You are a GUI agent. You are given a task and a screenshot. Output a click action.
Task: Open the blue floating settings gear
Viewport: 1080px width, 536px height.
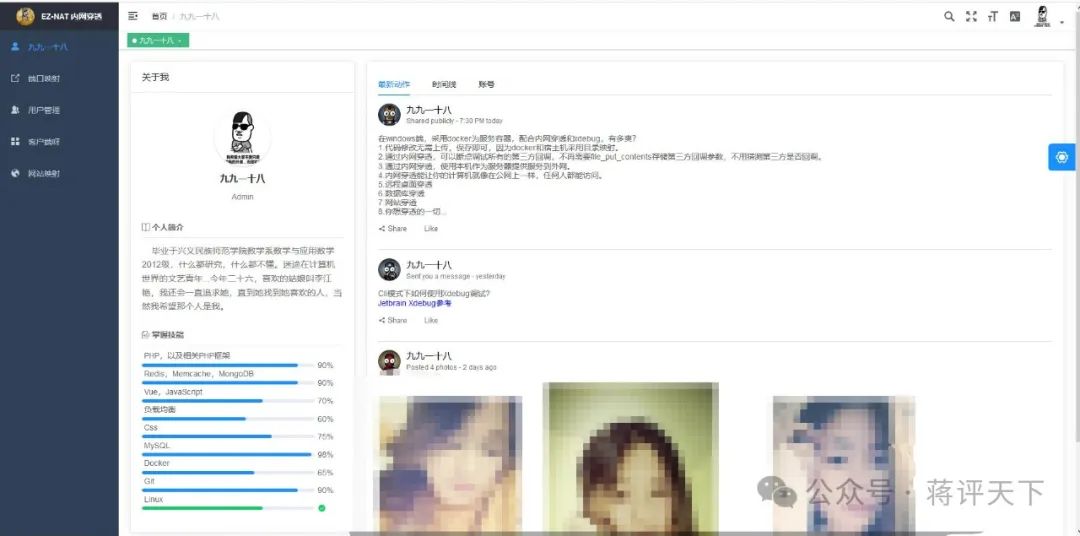pyautogui.click(x=1061, y=157)
